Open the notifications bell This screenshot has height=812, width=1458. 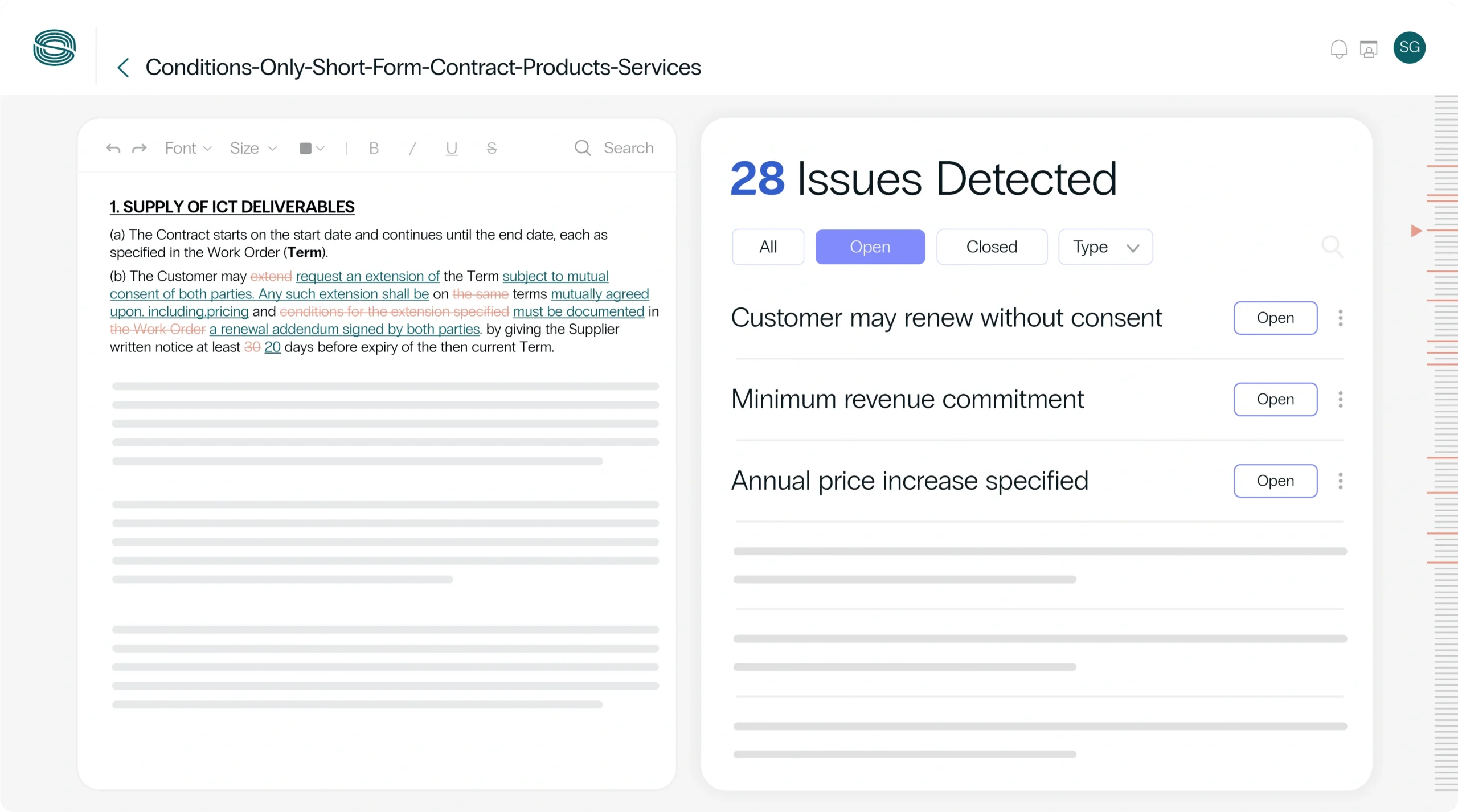[x=1338, y=48]
